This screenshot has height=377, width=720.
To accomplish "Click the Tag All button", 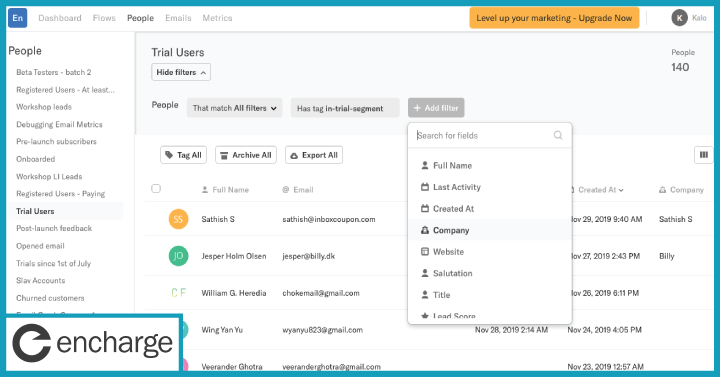I will [184, 155].
